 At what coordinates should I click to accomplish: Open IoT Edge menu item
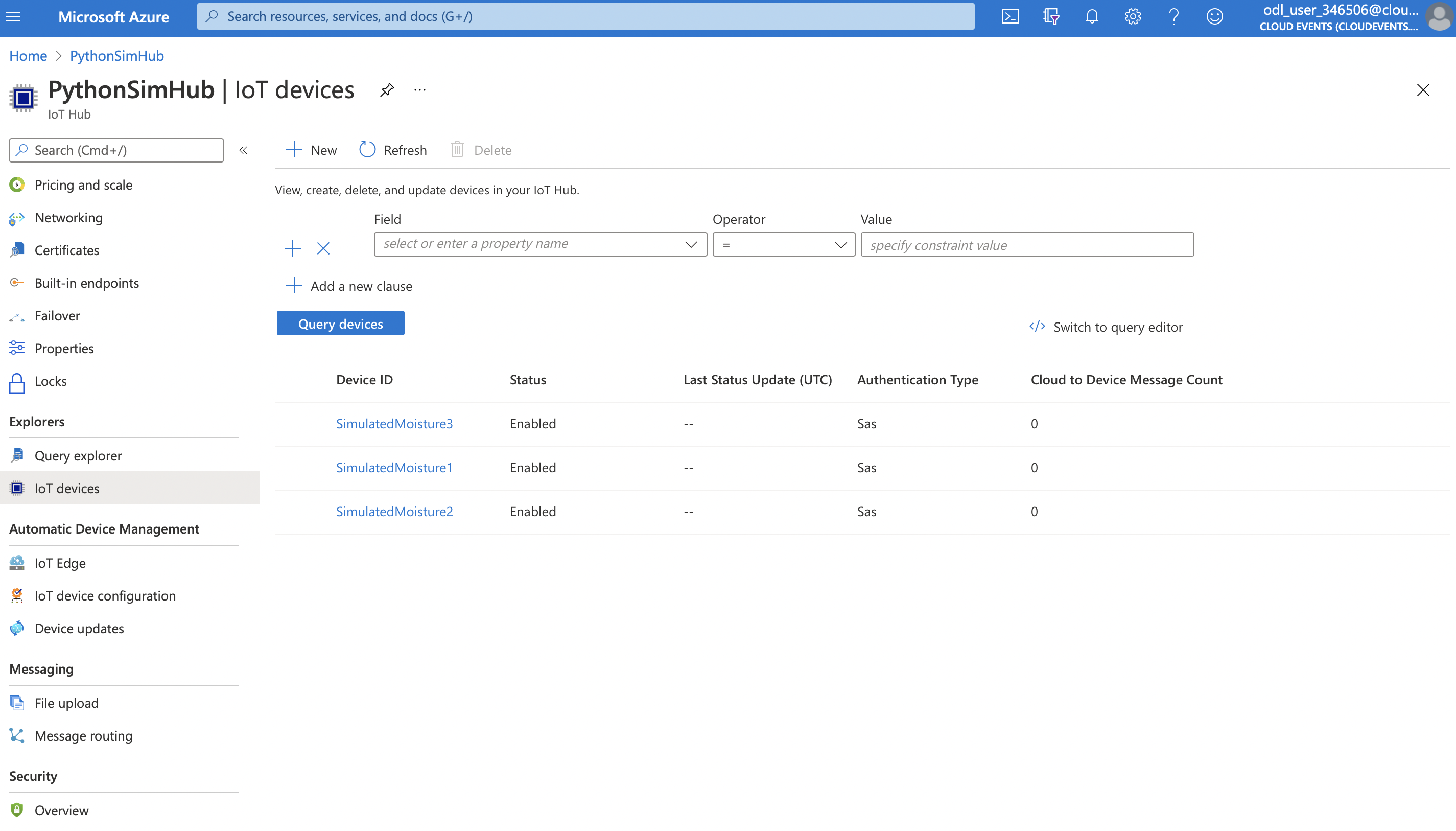pos(60,563)
